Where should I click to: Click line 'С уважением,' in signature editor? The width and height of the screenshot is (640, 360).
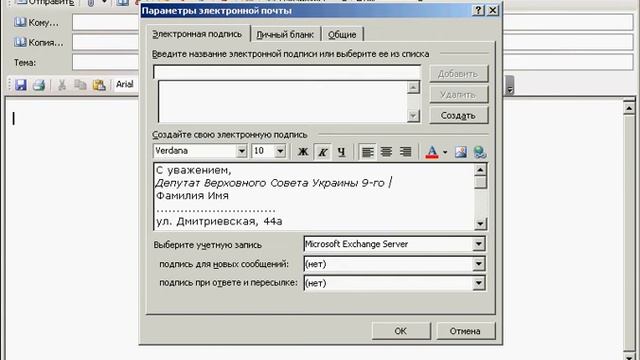[193, 170]
